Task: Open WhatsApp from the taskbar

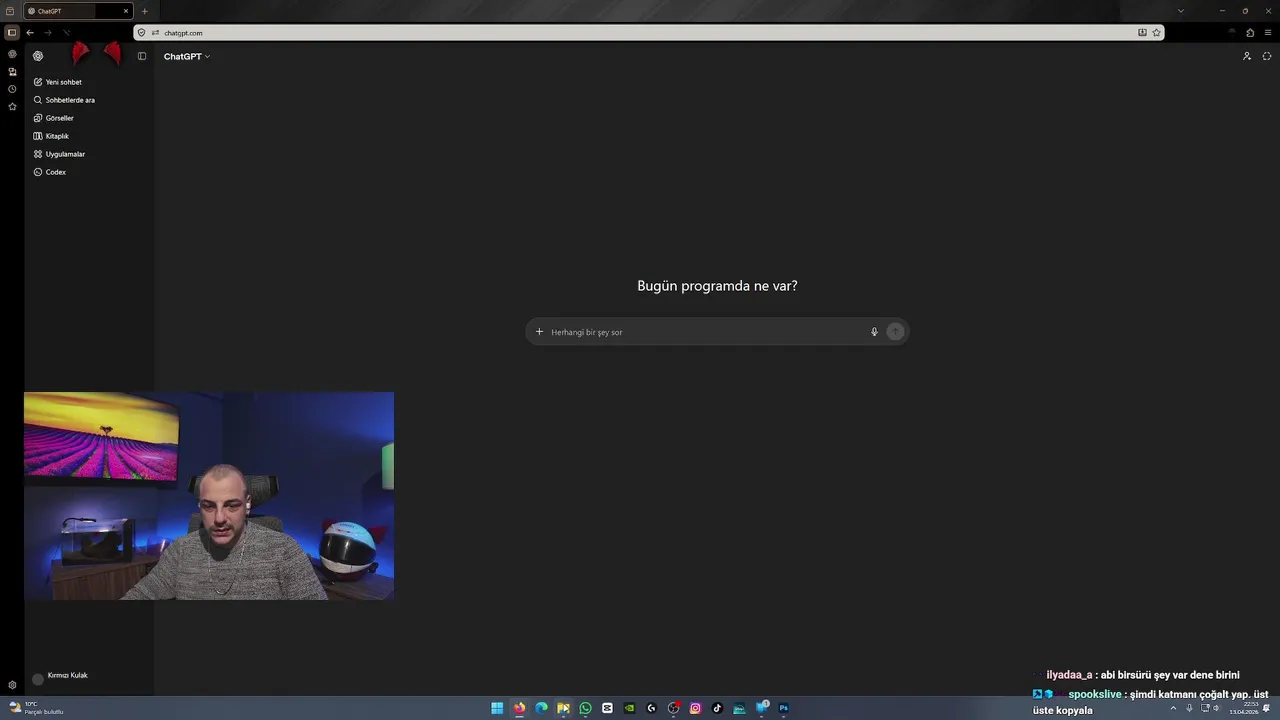Action: click(x=585, y=708)
